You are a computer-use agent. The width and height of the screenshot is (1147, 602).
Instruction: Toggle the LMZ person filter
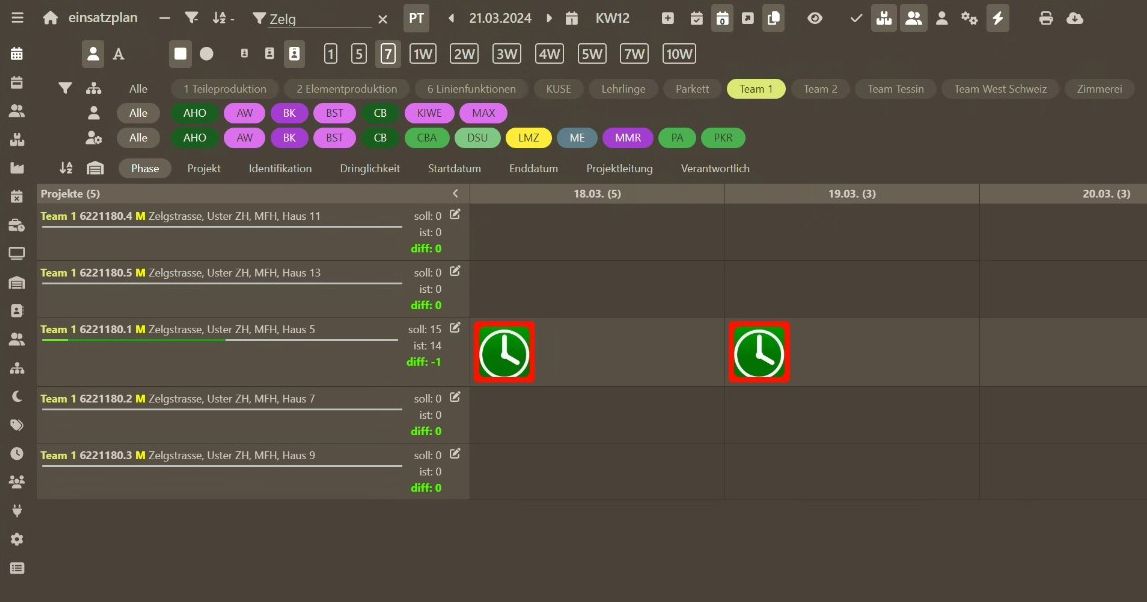[x=528, y=137]
